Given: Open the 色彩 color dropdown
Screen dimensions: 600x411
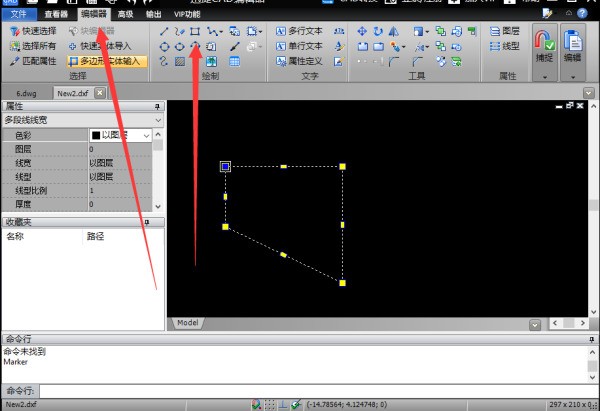Looking at the screenshot, I should 147,135.
